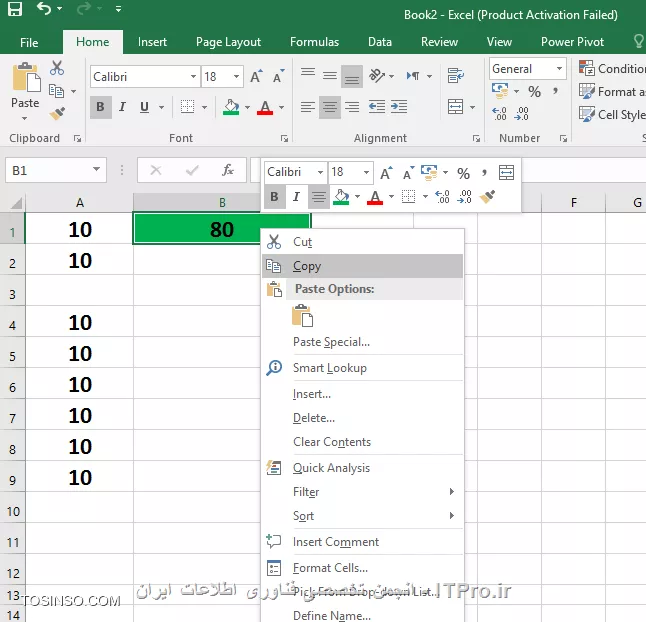
Task: Toggle Bold in mini toolbar
Action: tap(274, 197)
